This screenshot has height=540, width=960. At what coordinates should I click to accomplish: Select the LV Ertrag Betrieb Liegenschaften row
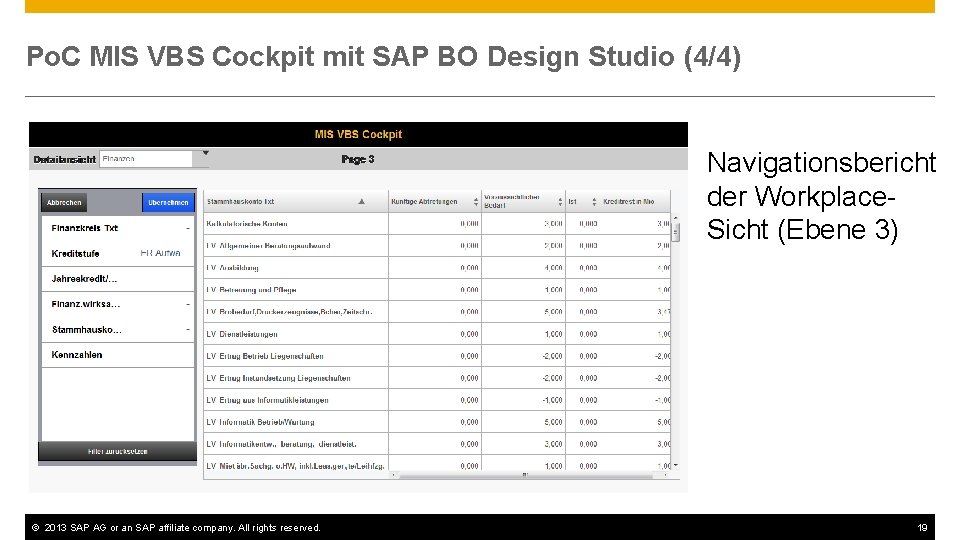click(x=437, y=356)
